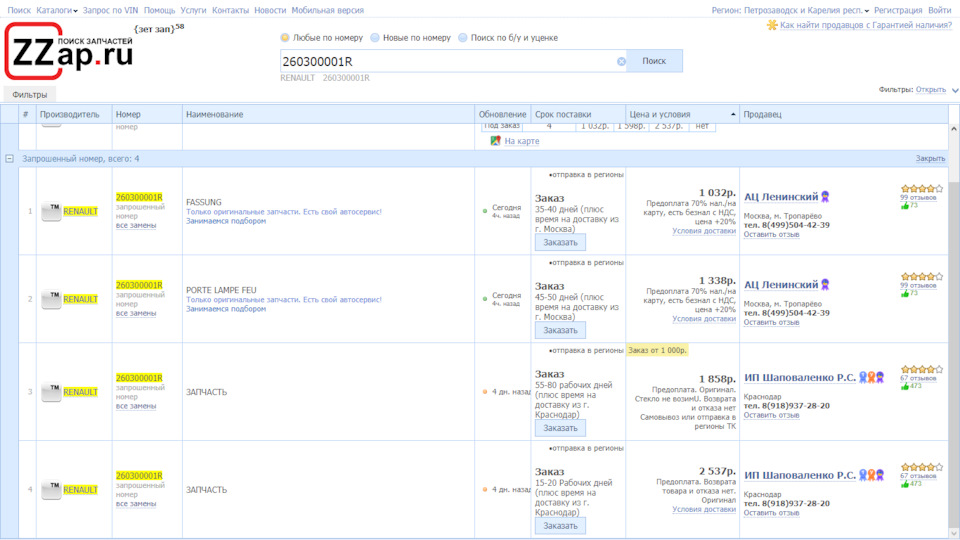Image resolution: width=960 pixels, height=540 pixels.
Task: Click the star rating for PORTE LAMPE FEU row
Action: point(921,277)
